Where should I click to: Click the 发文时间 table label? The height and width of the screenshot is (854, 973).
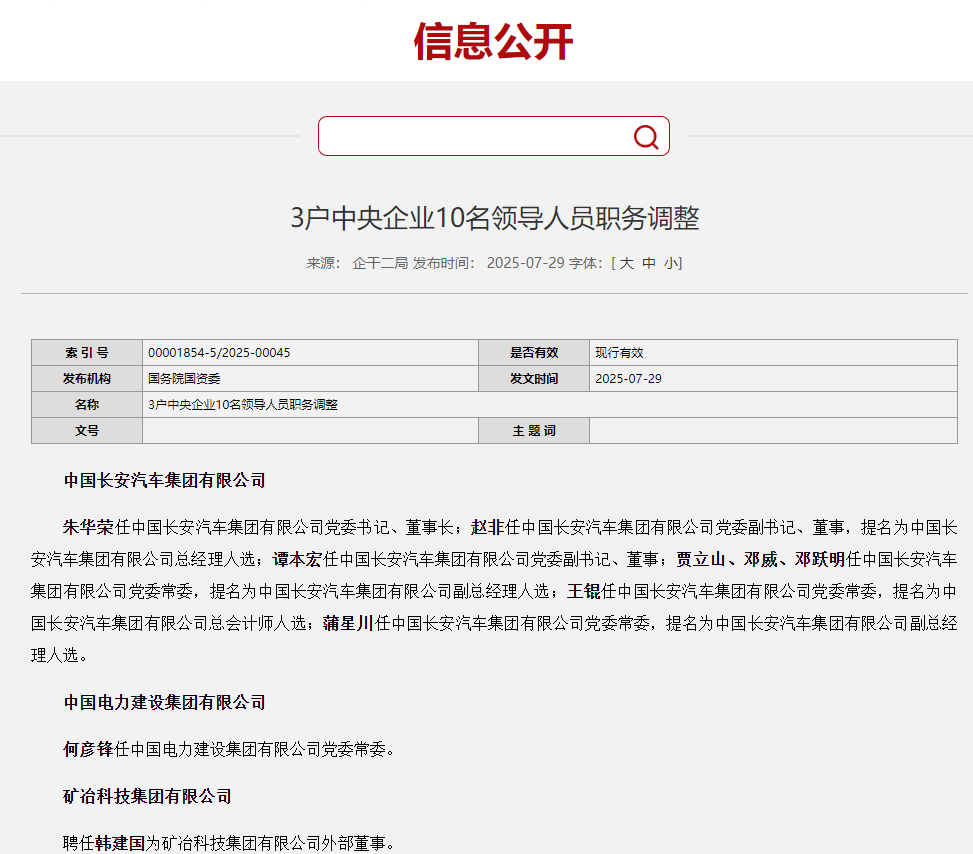pyautogui.click(x=534, y=379)
